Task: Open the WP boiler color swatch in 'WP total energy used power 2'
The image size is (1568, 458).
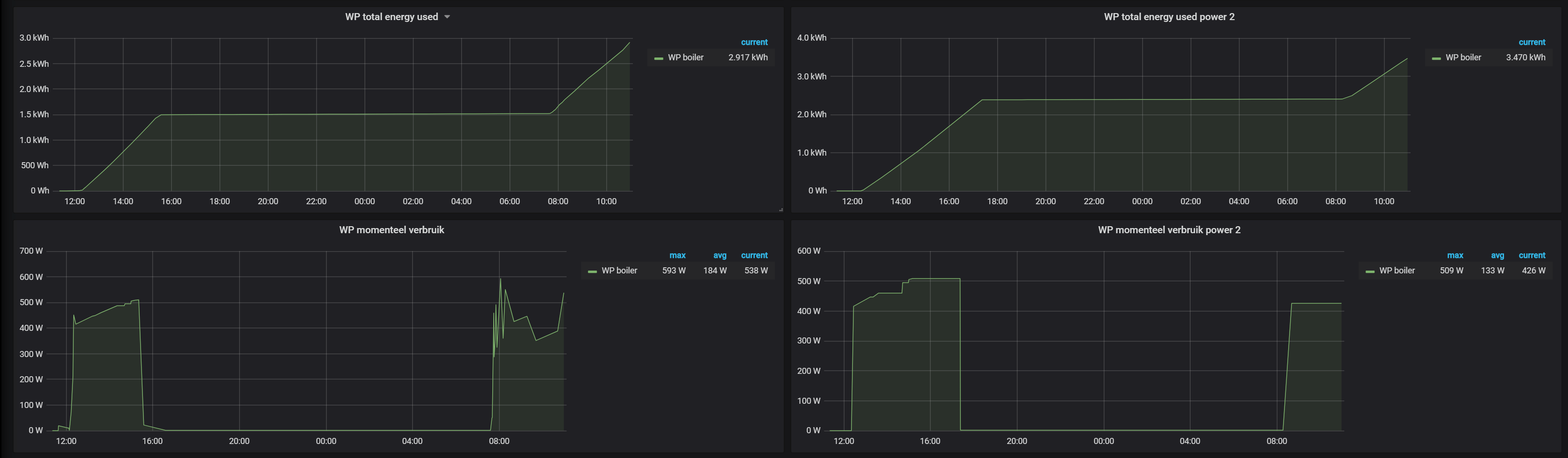Action: point(1436,58)
